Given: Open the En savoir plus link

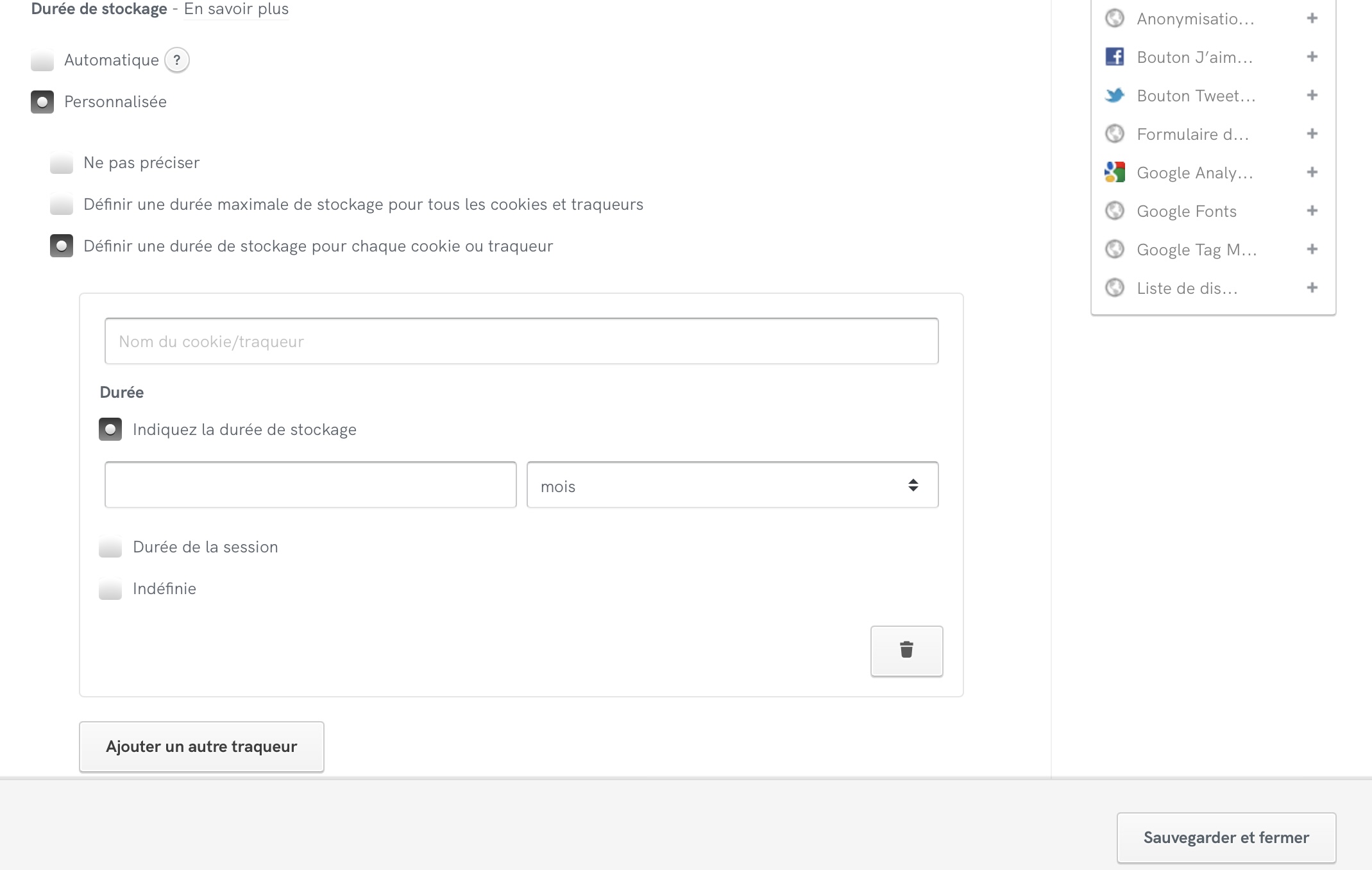Looking at the screenshot, I should point(236,9).
